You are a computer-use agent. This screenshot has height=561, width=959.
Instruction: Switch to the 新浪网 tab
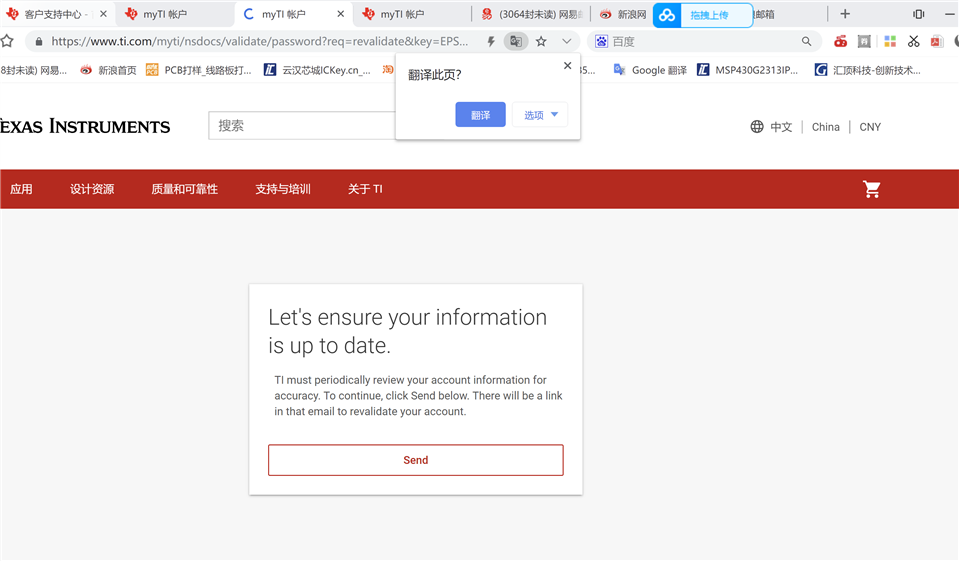coord(623,13)
